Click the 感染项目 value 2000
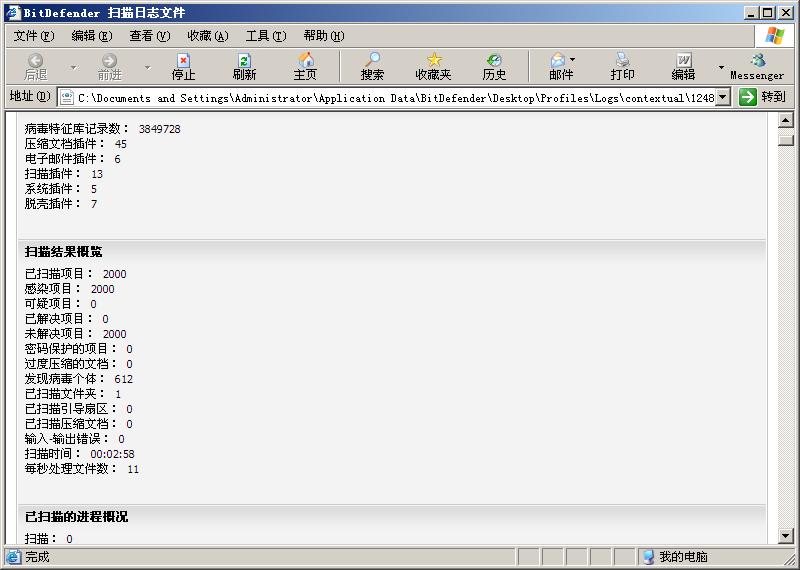The width and height of the screenshot is (800, 570). tap(103, 289)
